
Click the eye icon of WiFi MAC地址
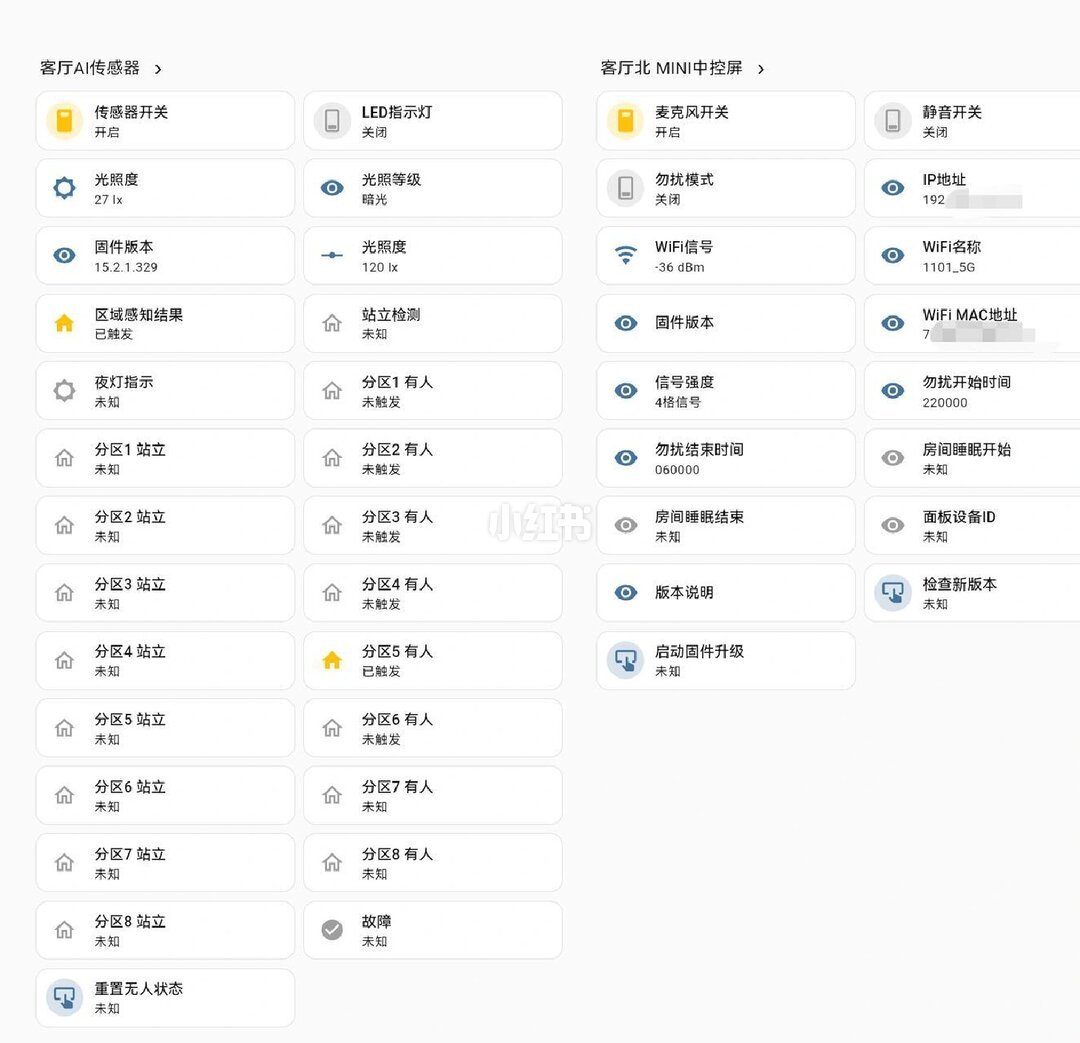[893, 323]
